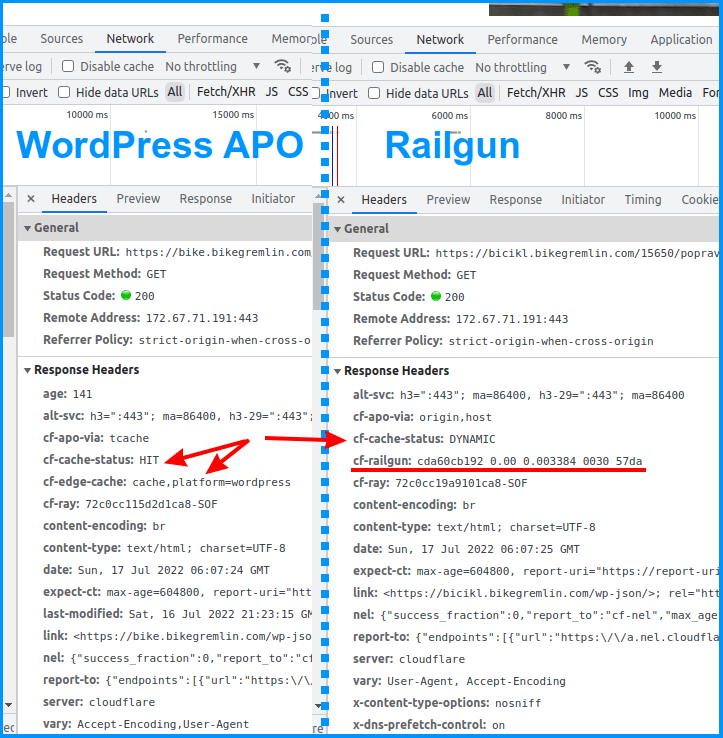723x738 pixels.
Task: Open Preview tab in right details pane
Action: click(x=448, y=200)
